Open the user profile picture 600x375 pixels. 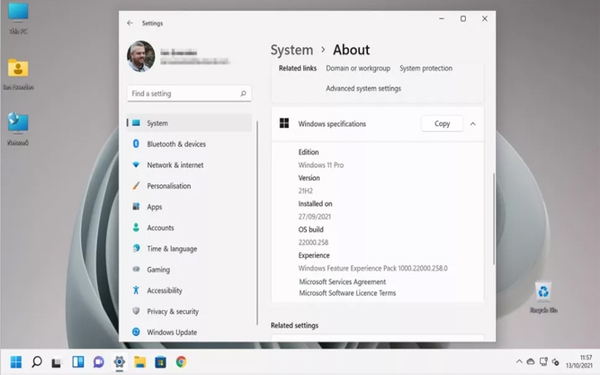click(x=141, y=56)
